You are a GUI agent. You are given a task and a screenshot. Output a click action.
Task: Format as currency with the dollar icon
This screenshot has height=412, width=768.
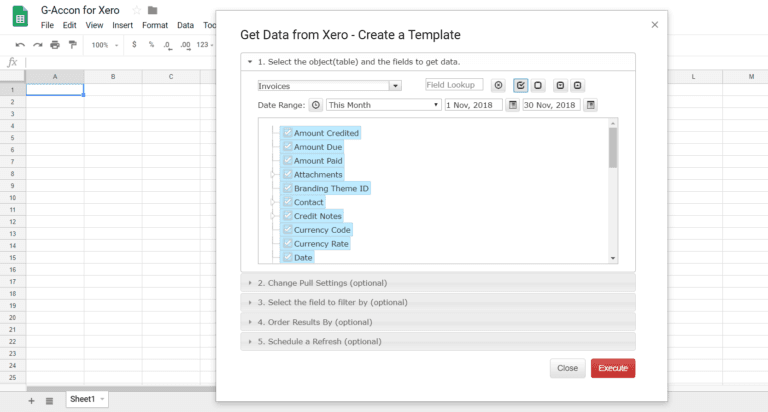134,45
